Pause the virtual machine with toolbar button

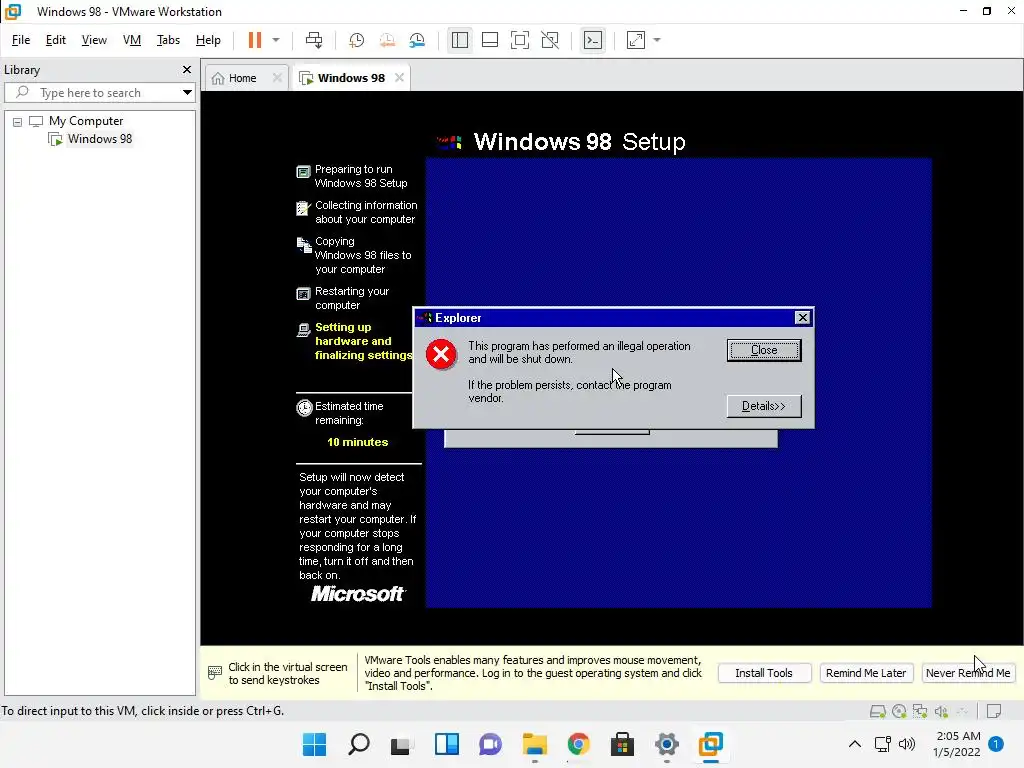(255, 40)
